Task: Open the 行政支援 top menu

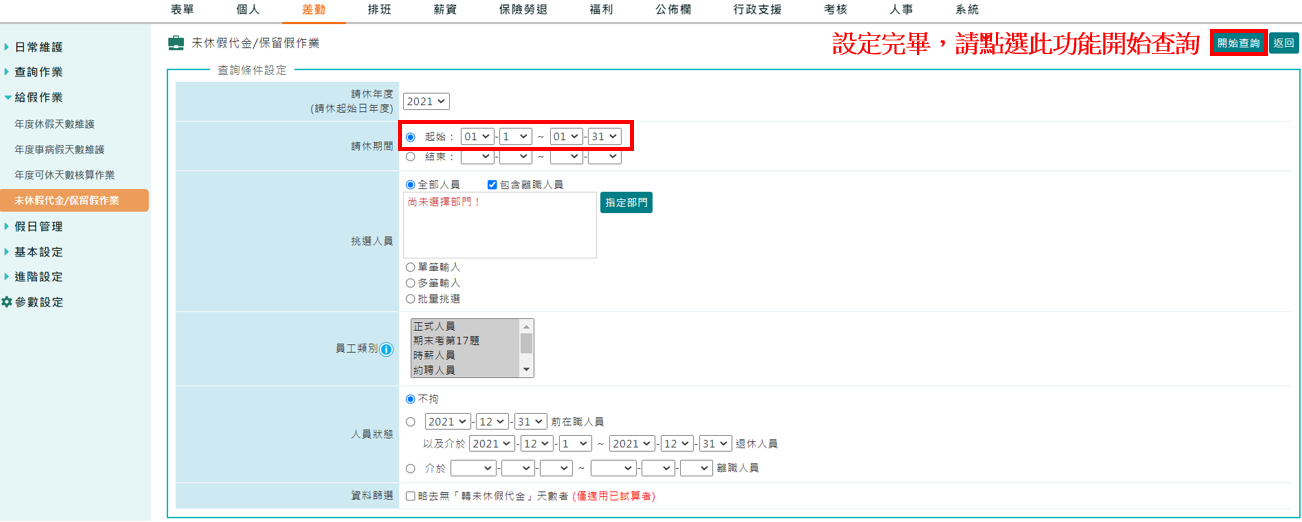Action: pyautogui.click(x=757, y=9)
